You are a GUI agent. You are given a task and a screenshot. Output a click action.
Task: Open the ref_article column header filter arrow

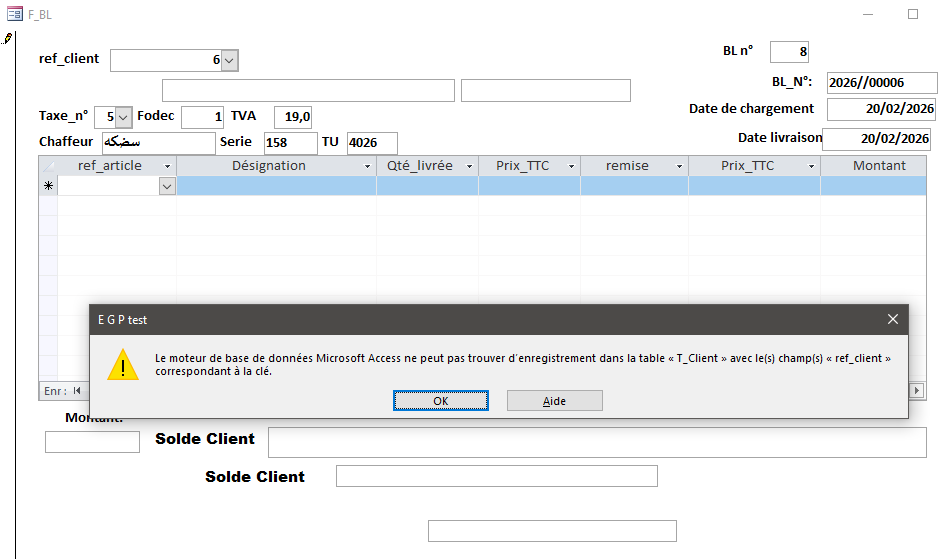tap(167, 166)
